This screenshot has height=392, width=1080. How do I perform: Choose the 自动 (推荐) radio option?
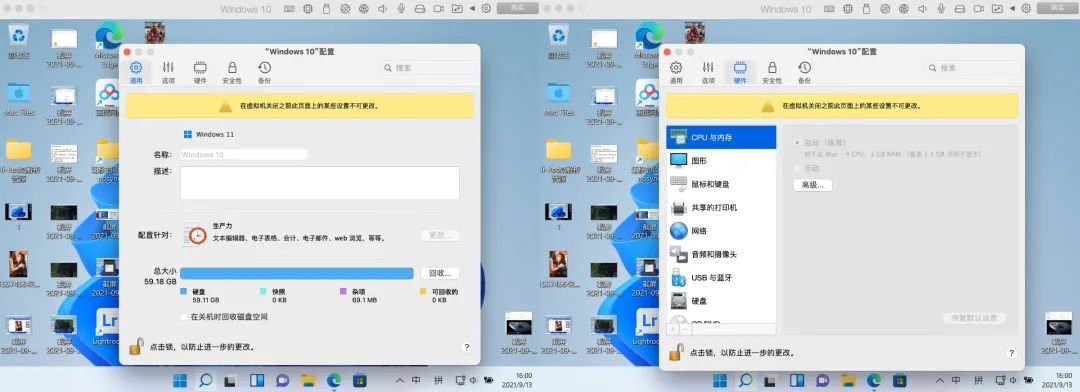point(798,142)
